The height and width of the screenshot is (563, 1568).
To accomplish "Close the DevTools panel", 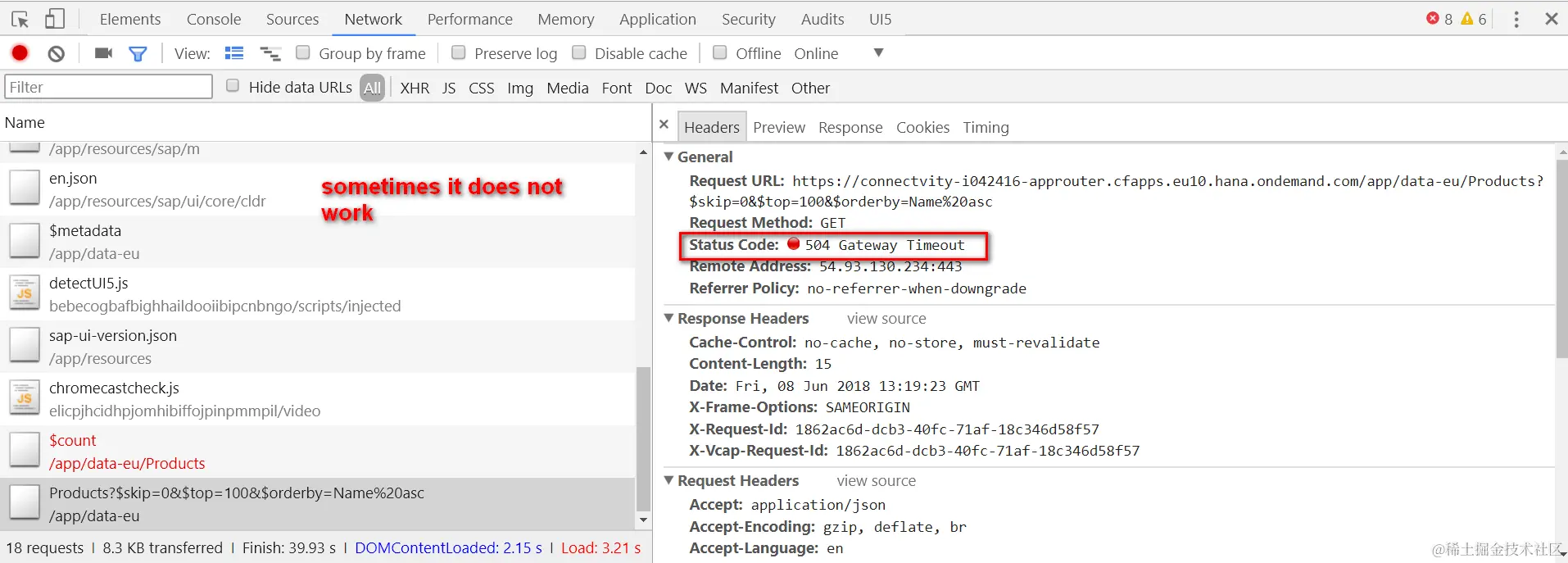I will pos(1551,18).
